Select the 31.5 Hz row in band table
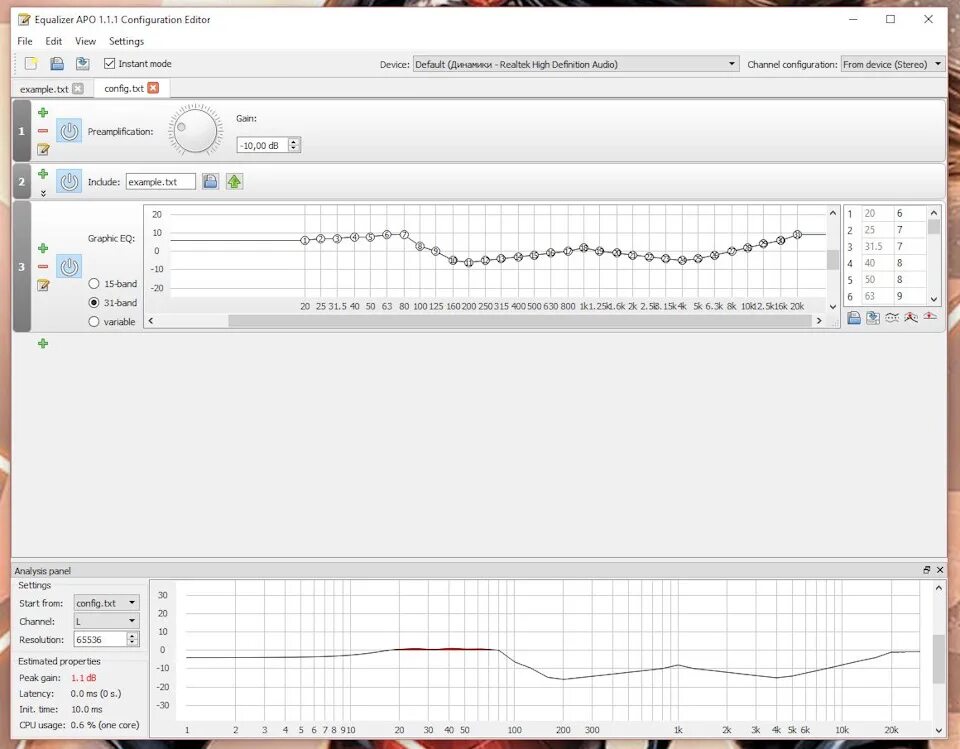The height and width of the screenshot is (749, 960). pos(883,246)
